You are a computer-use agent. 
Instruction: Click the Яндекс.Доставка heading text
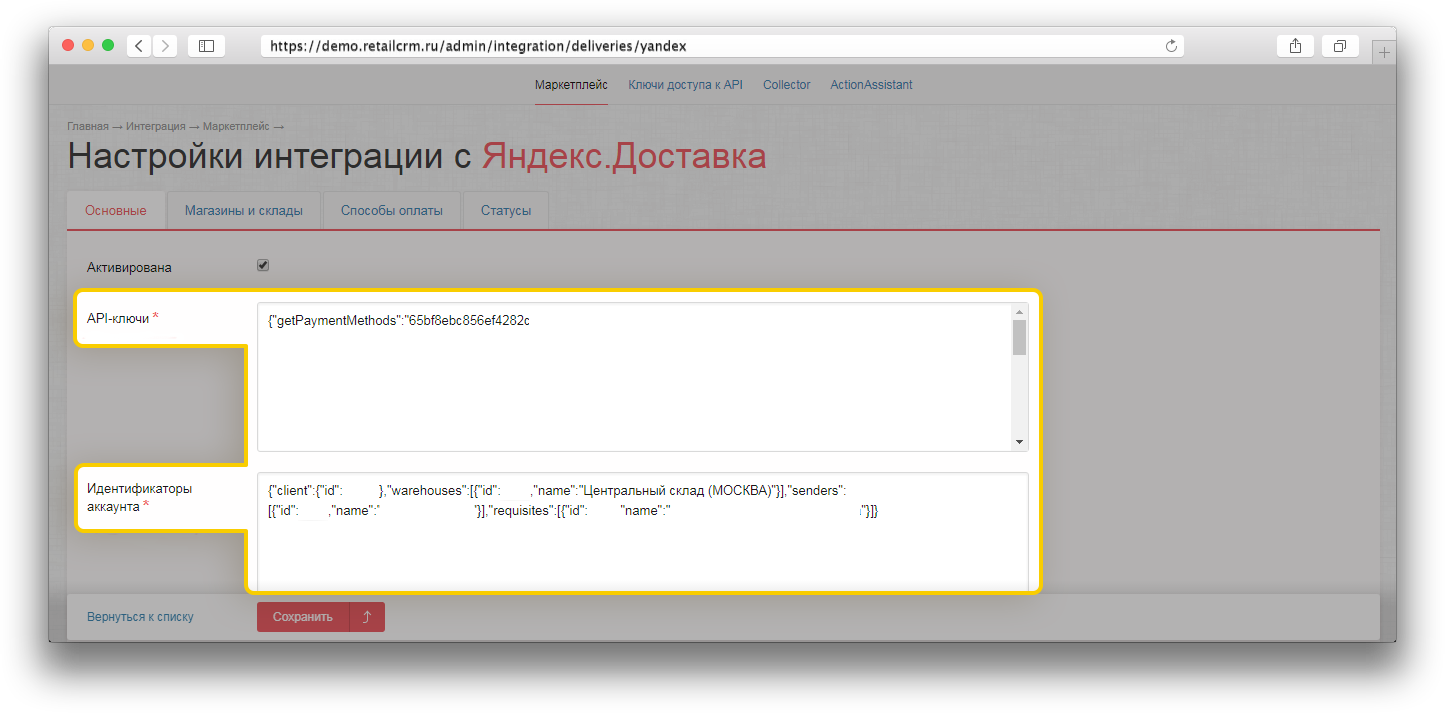click(x=624, y=157)
